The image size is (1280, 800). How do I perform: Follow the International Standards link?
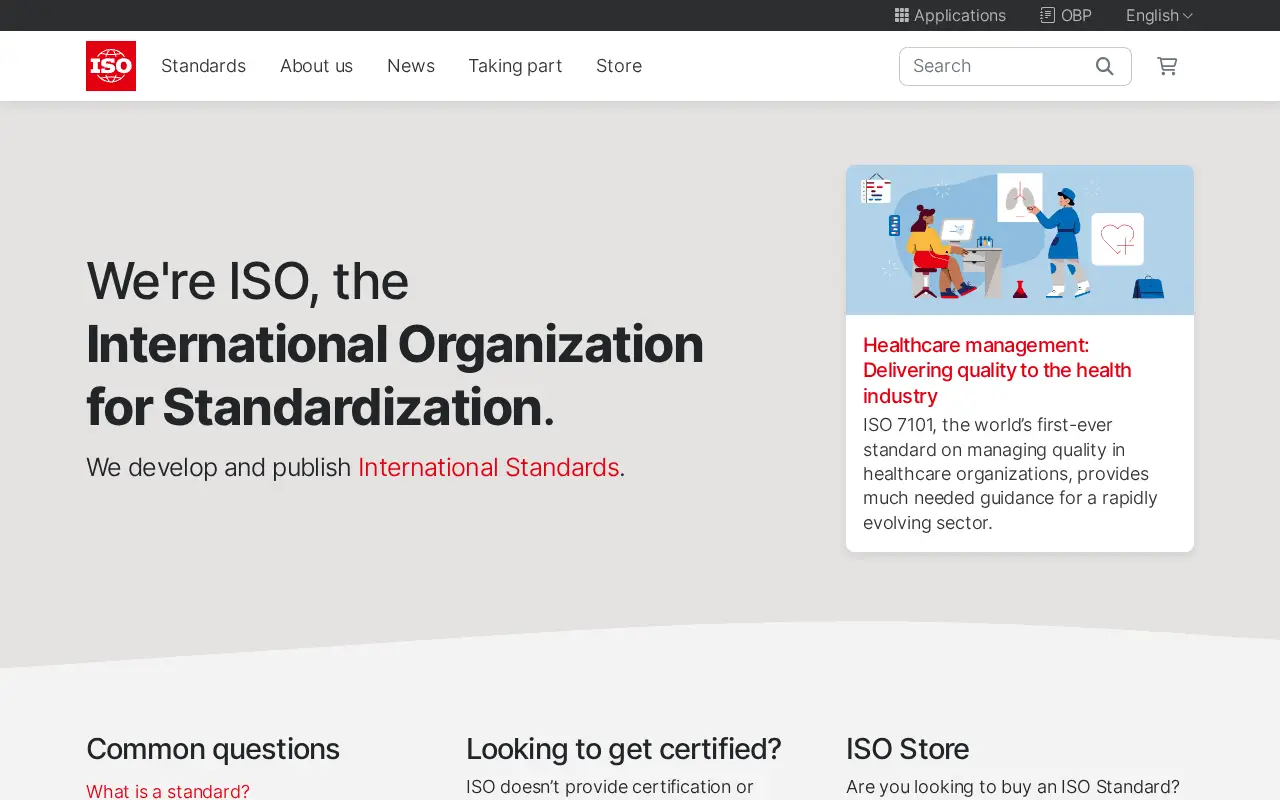(488, 467)
